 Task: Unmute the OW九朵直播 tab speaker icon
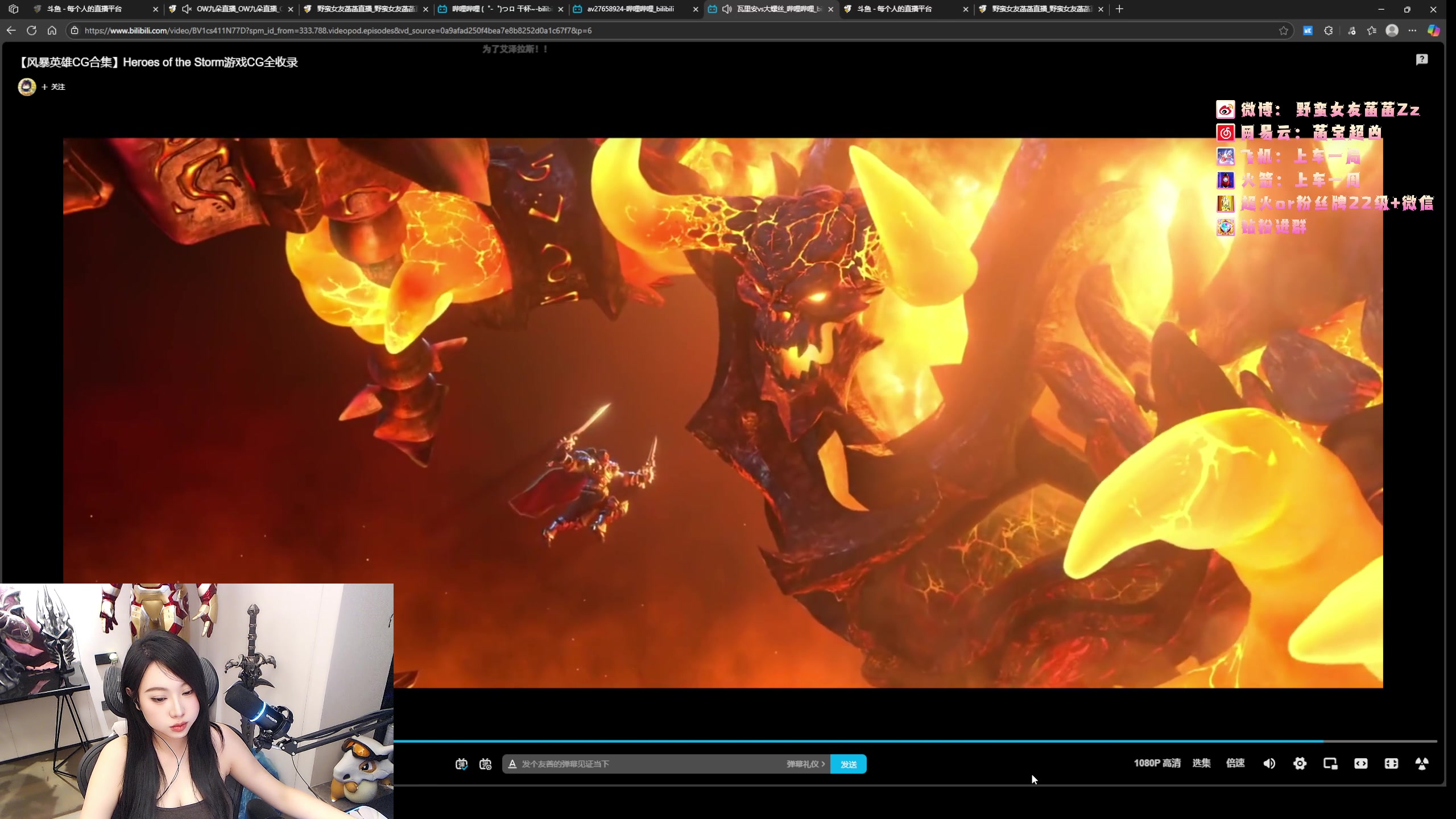(x=187, y=9)
